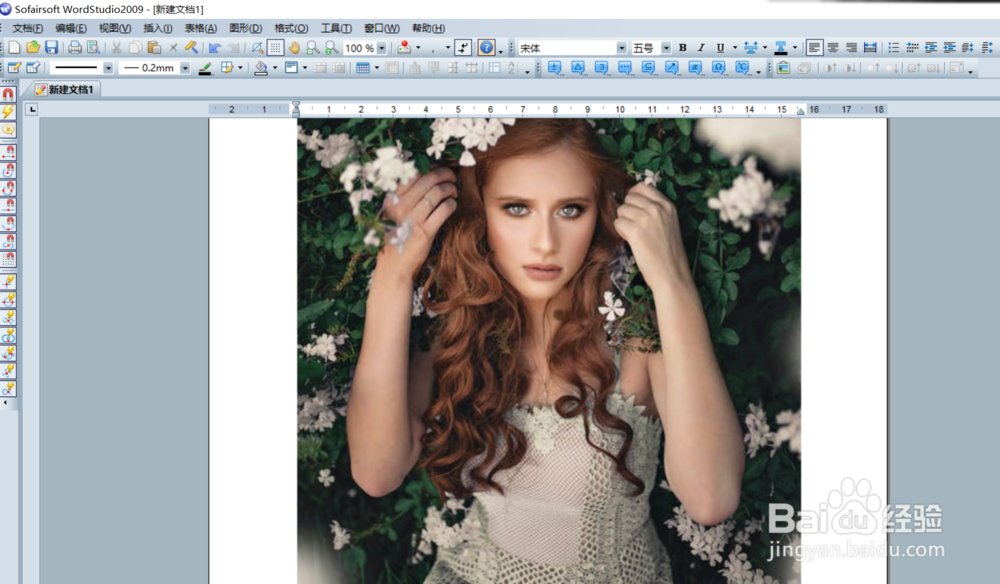Open the 工具(T) menu
This screenshot has width=1000, height=584.
tap(335, 28)
